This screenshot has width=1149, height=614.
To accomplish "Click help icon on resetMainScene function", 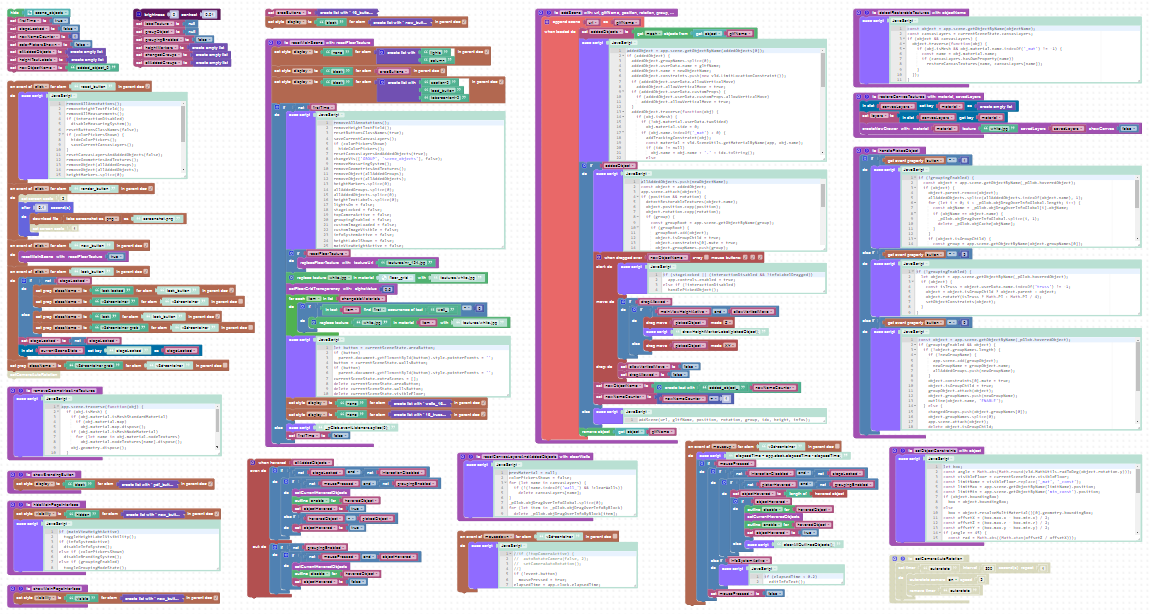I will click(x=279, y=42).
